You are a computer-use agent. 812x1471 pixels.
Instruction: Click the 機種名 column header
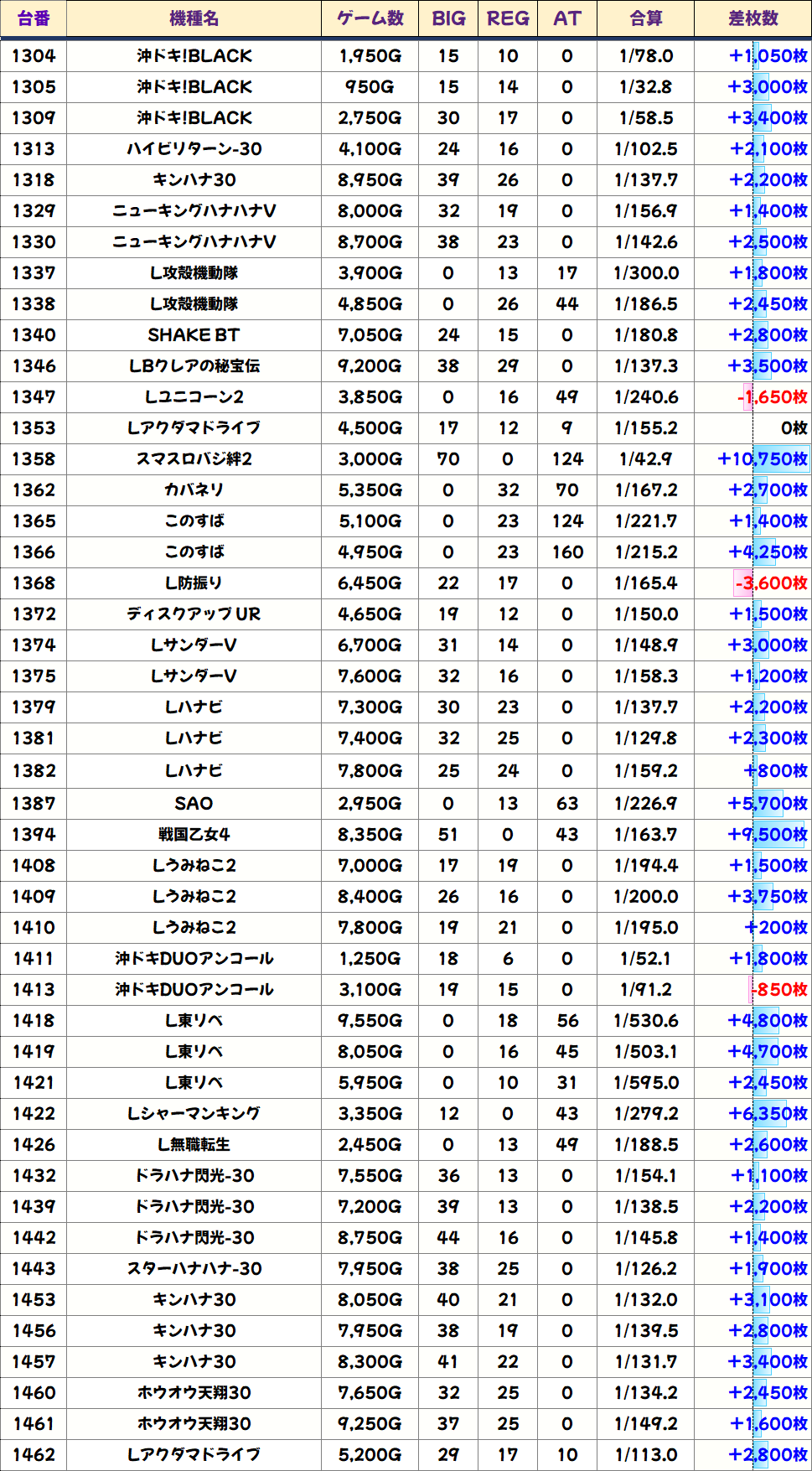[194, 18]
